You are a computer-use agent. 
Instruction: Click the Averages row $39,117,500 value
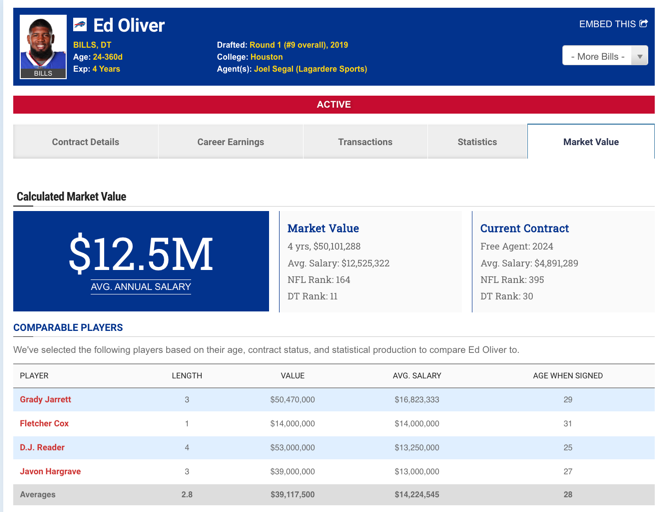pos(293,494)
